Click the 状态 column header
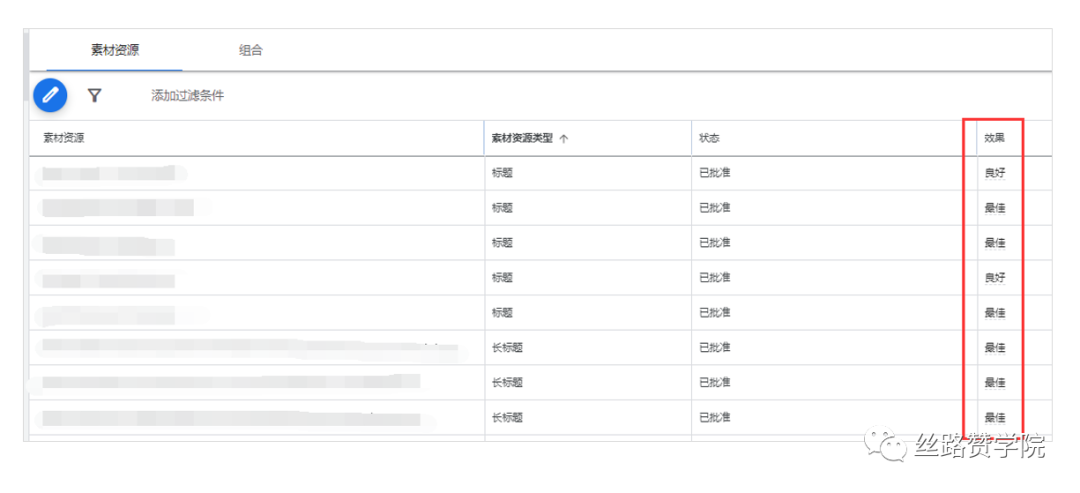Viewport: 1080px width, 493px height. tap(709, 138)
